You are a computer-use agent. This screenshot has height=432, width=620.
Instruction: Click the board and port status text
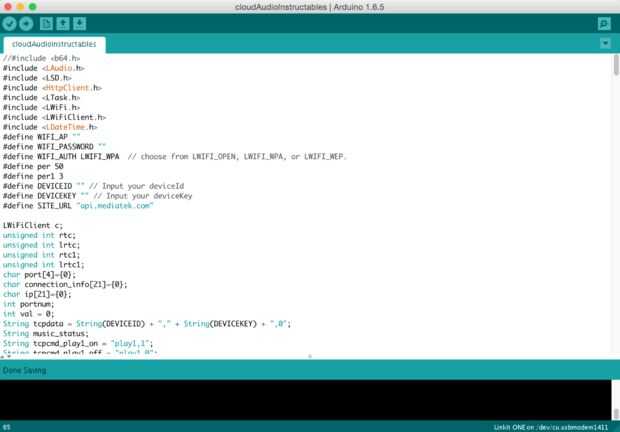pos(551,427)
